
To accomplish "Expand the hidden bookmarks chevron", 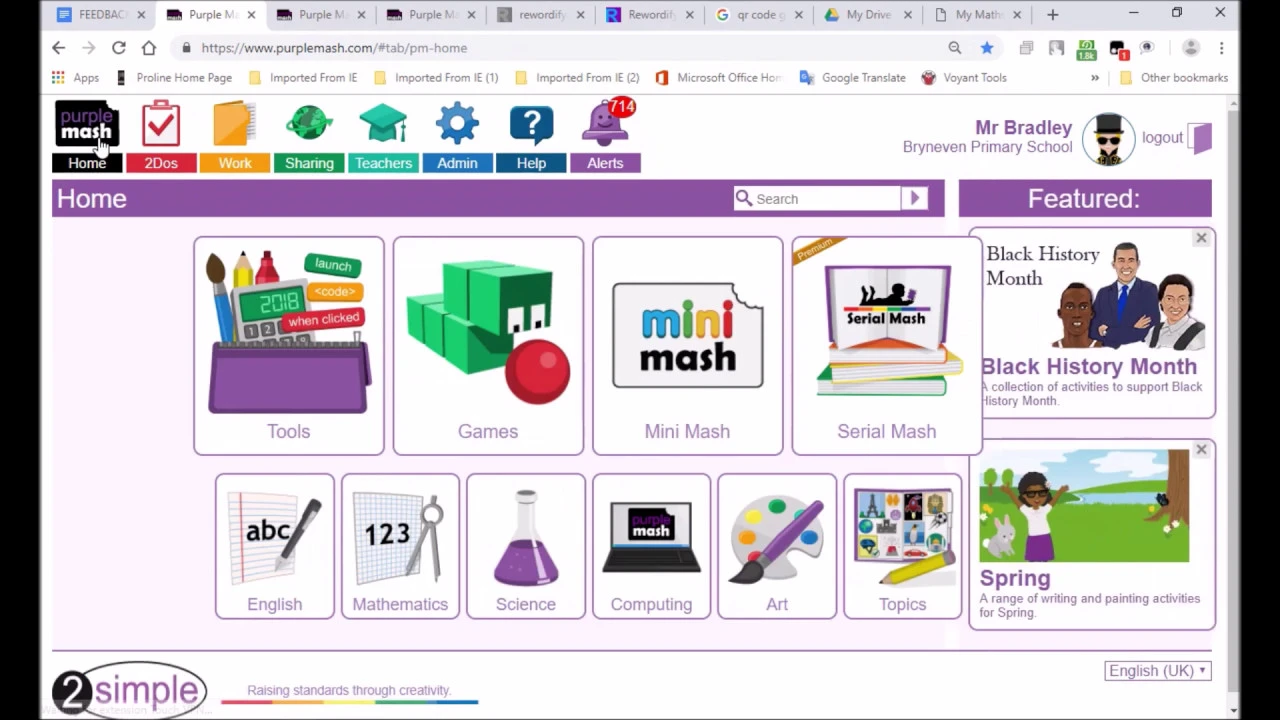I will [1095, 77].
